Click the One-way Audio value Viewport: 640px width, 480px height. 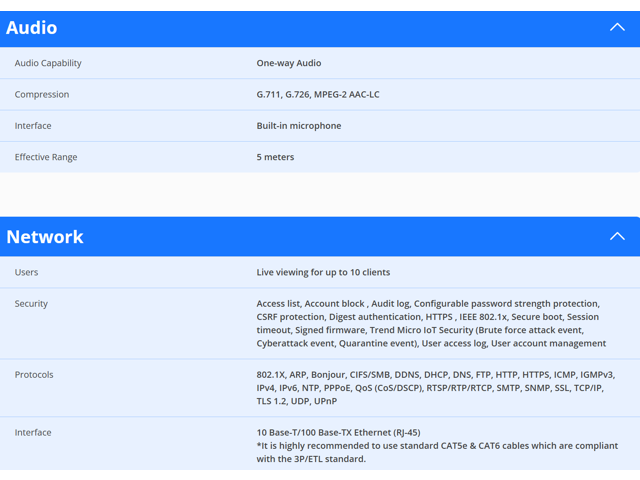[x=289, y=63]
